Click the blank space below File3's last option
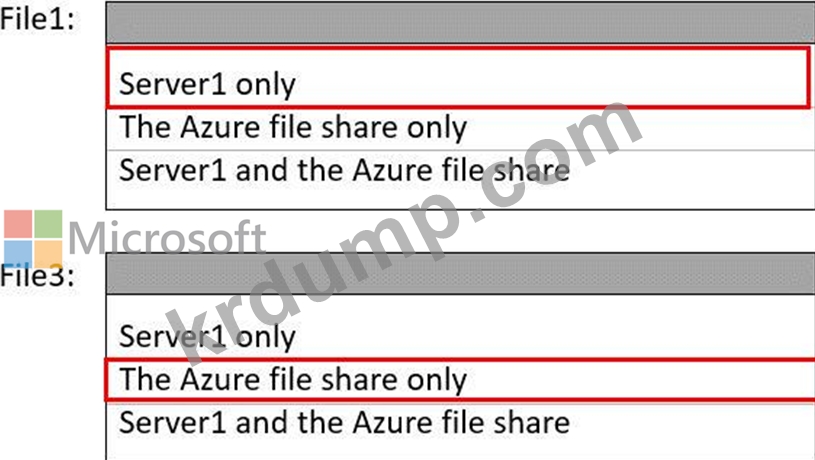 click(x=460, y=448)
